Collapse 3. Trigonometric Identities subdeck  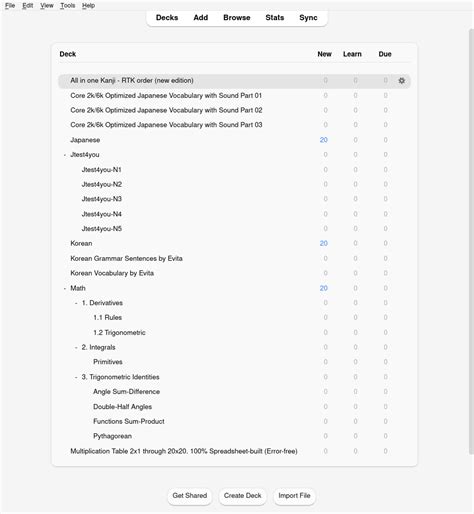pos(76,377)
